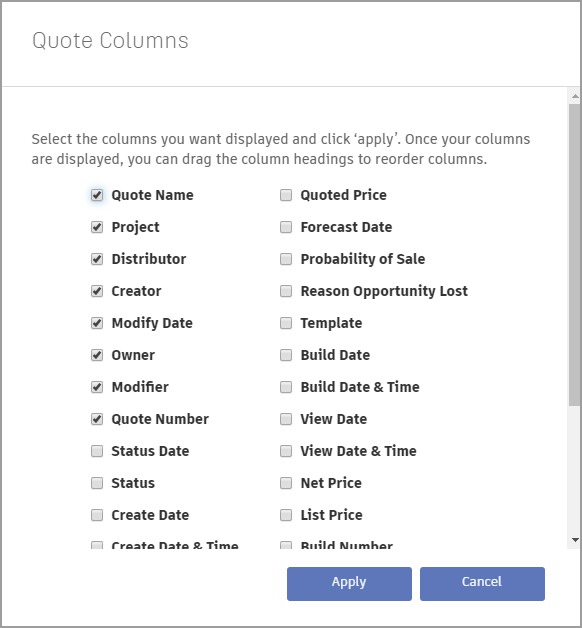
Task: Check the Status column checkbox
Action: (x=97, y=483)
